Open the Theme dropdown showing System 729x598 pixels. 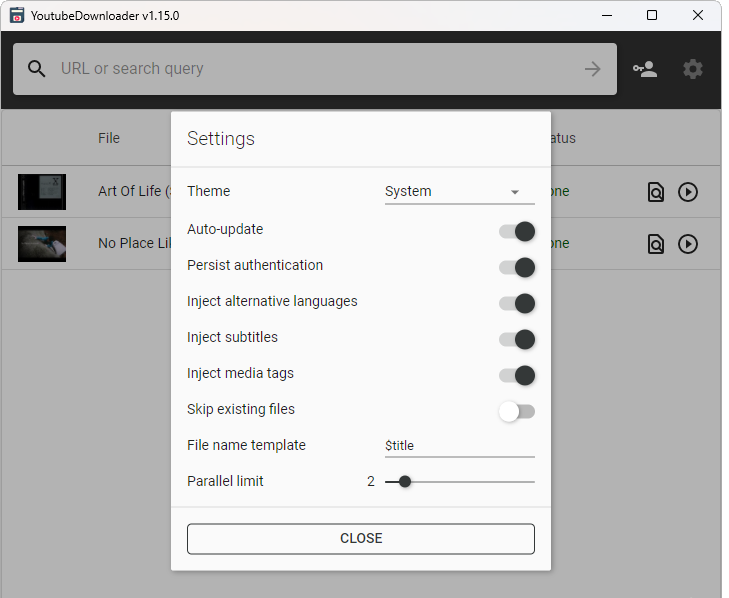459,192
